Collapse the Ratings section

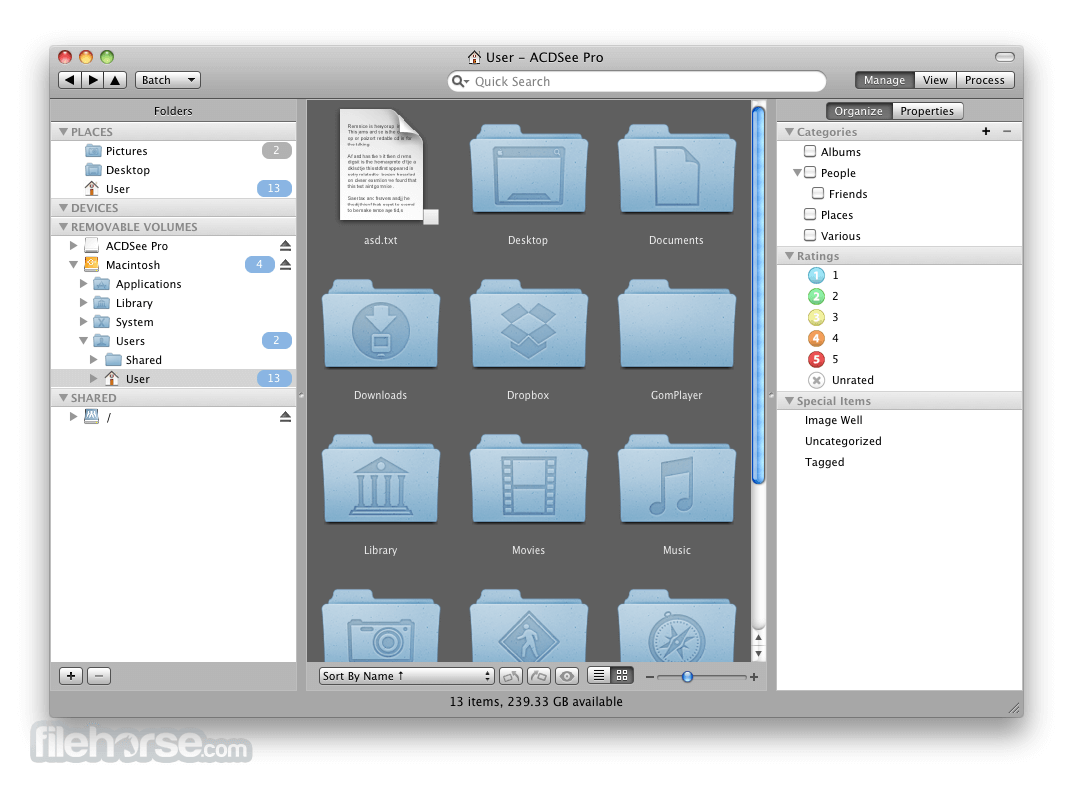(x=789, y=256)
